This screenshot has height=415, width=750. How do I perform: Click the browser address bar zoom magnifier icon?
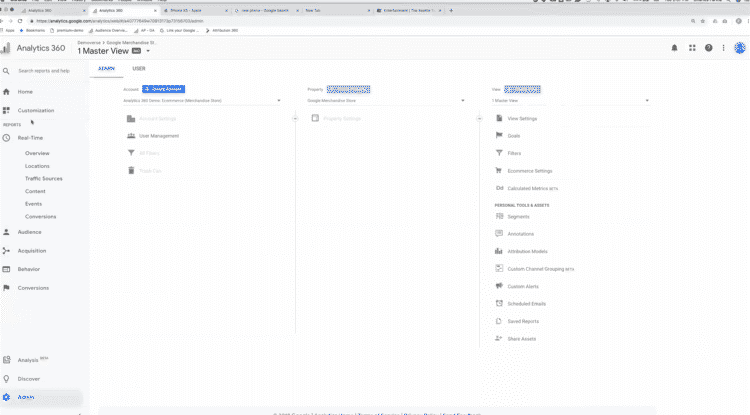click(x=693, y=21)
